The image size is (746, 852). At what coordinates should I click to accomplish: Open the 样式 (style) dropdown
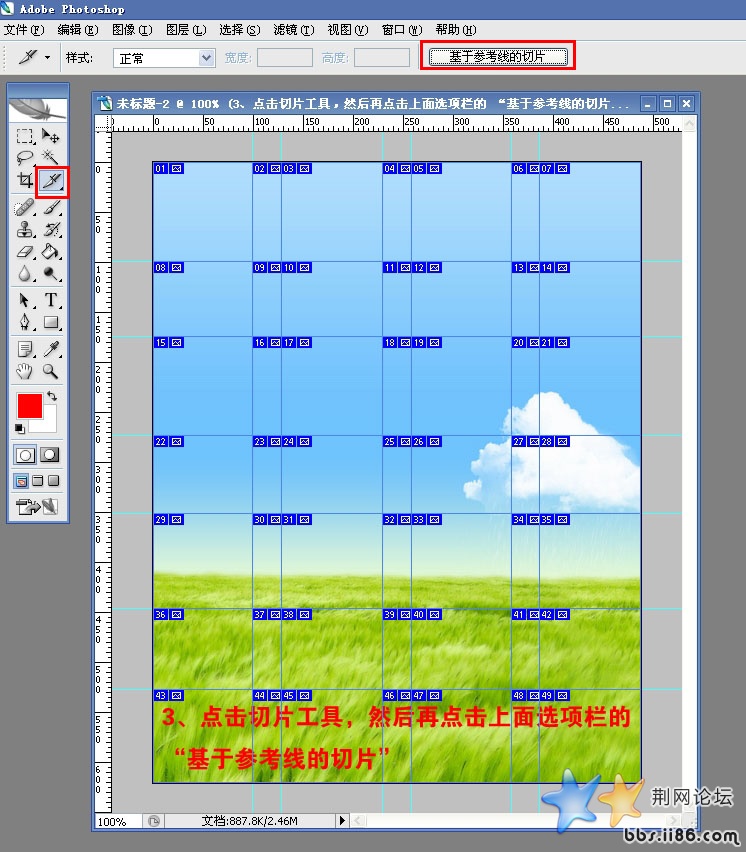point(164,58)
